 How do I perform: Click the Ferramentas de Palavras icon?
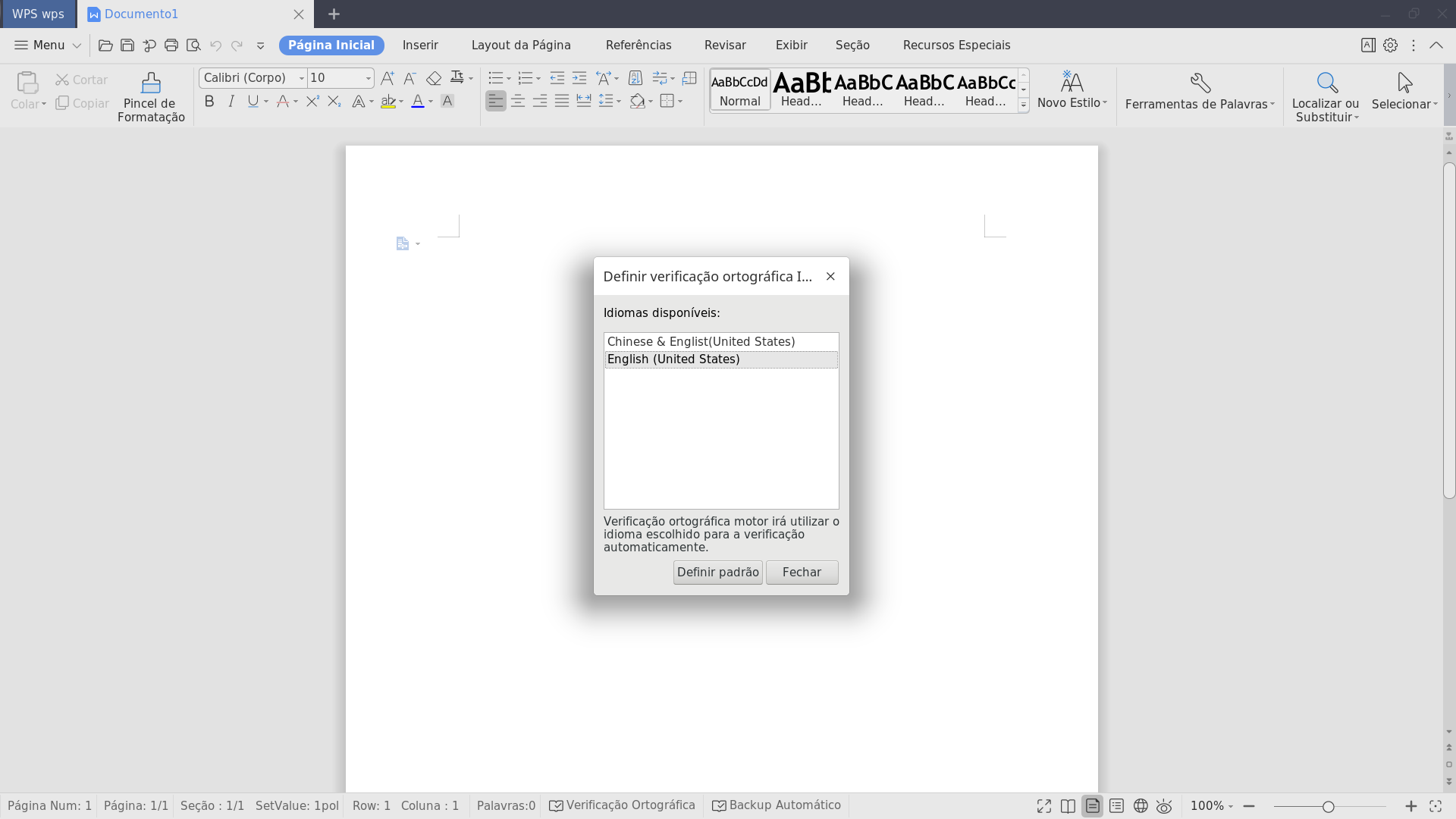click(x=1200, y=91)
